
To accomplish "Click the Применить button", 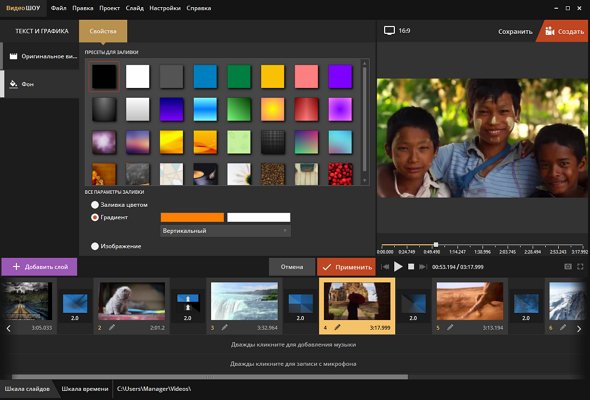I will coord(346,267).
